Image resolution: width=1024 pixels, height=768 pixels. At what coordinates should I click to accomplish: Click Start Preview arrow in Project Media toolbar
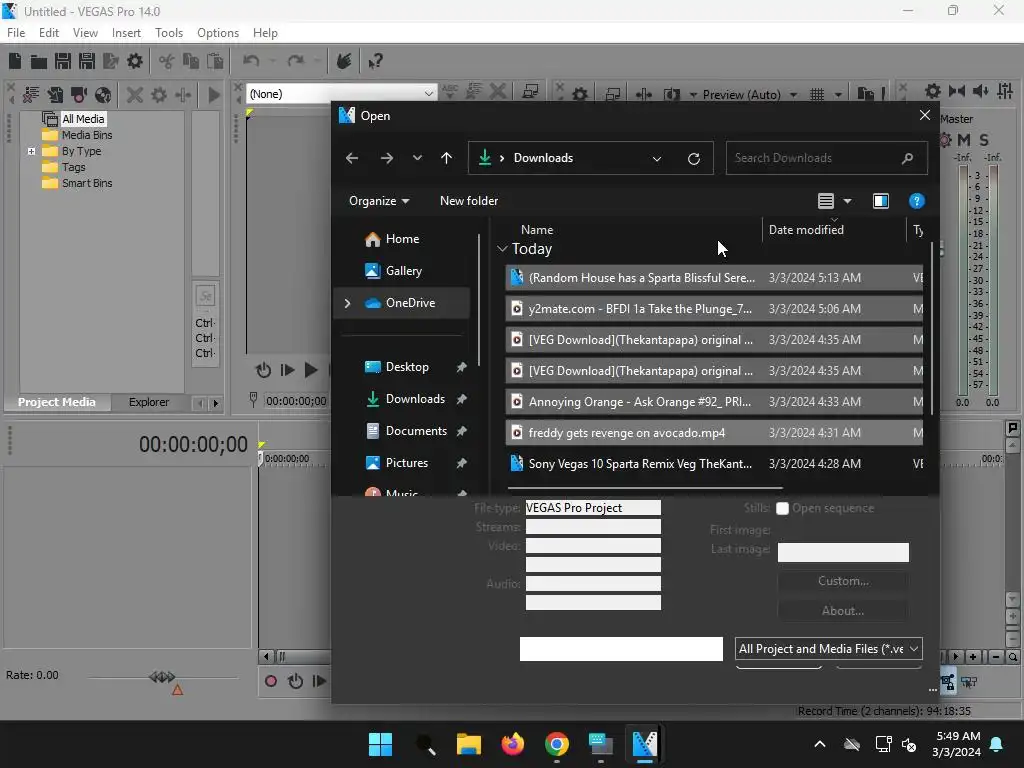point(214,95)
